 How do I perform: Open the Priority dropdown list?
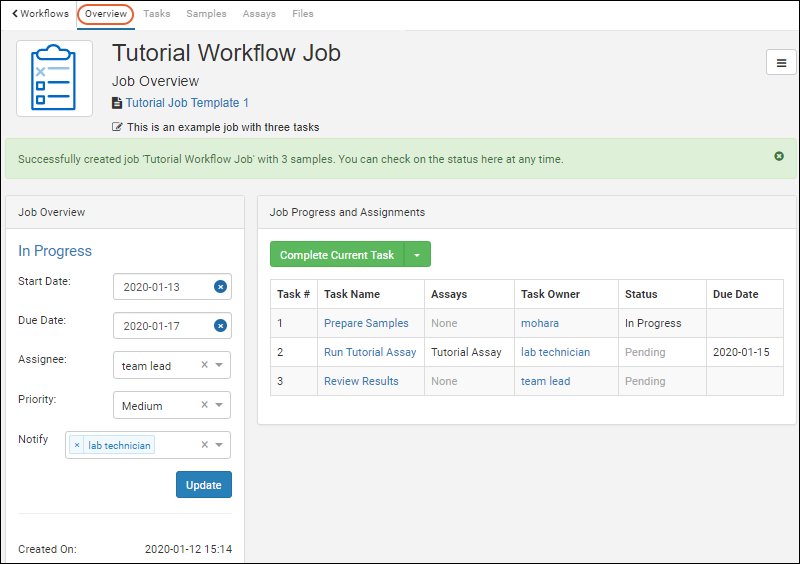point(219,406)
